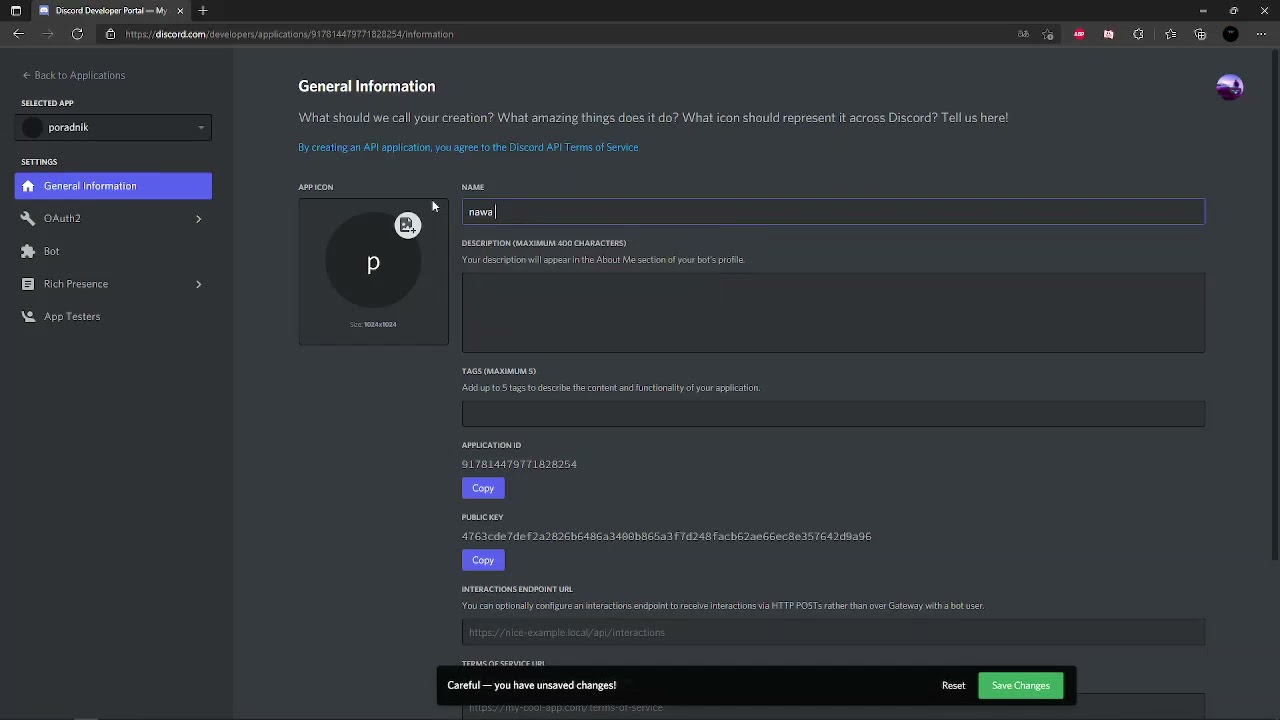Open the Bot settings page
The height and width of the screenshot is (720, 1280).
[113, 251]
